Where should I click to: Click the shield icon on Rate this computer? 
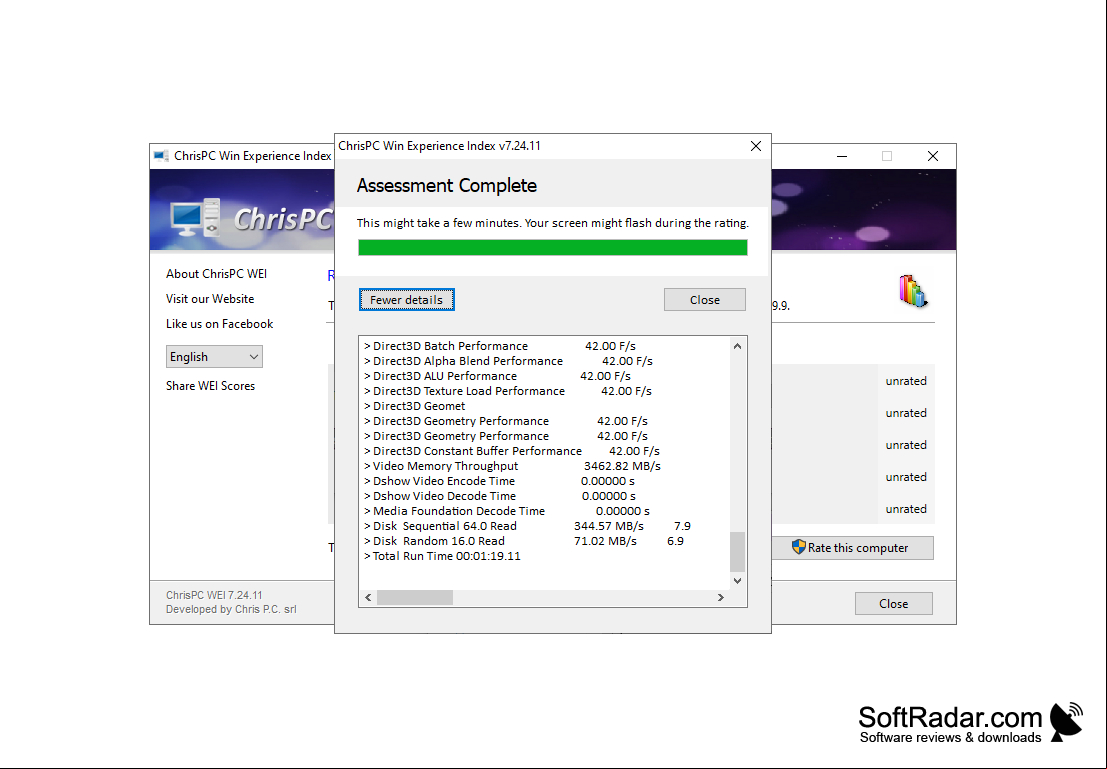[798, 547]
